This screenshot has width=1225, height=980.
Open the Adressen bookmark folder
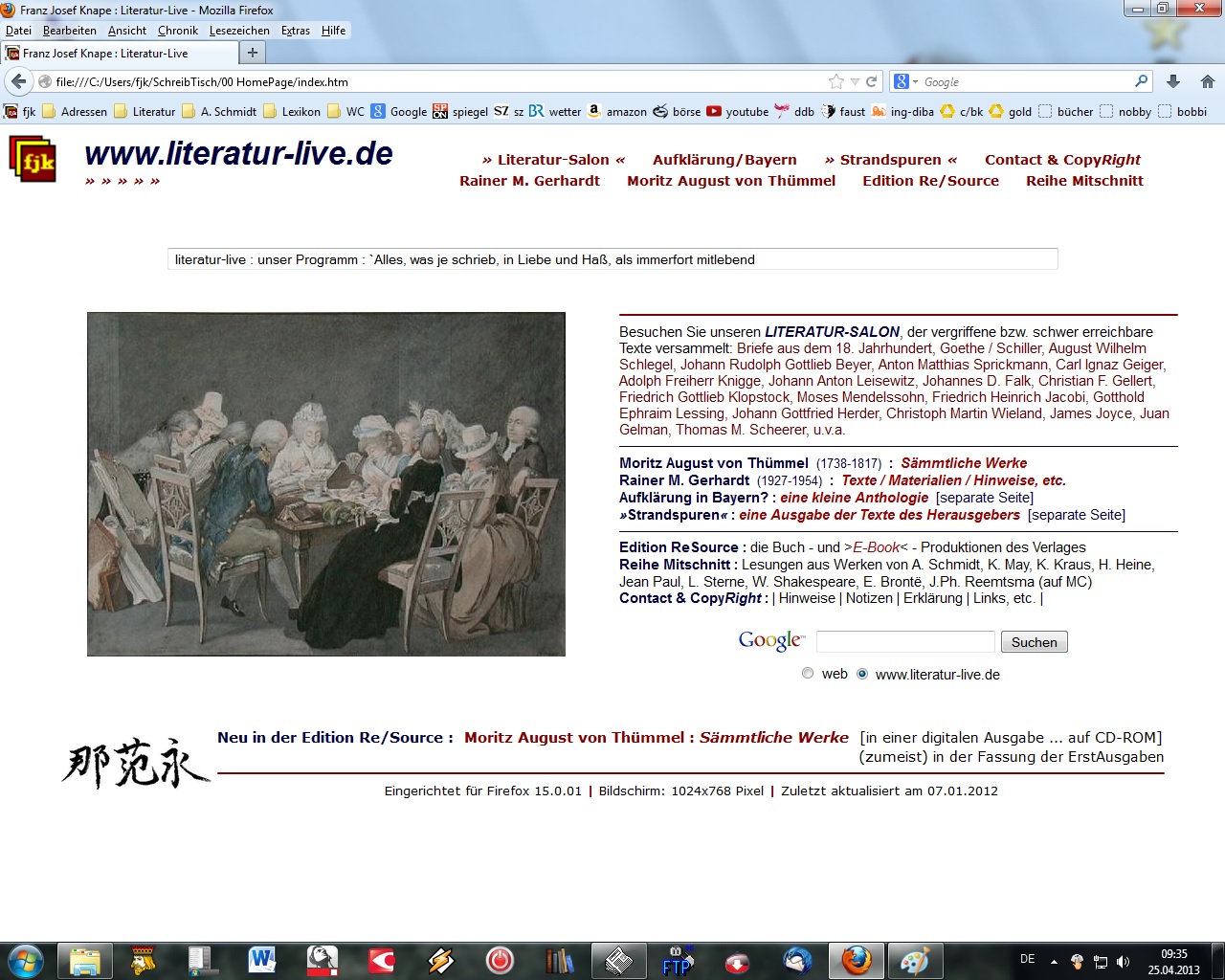[x=75, y=111]
